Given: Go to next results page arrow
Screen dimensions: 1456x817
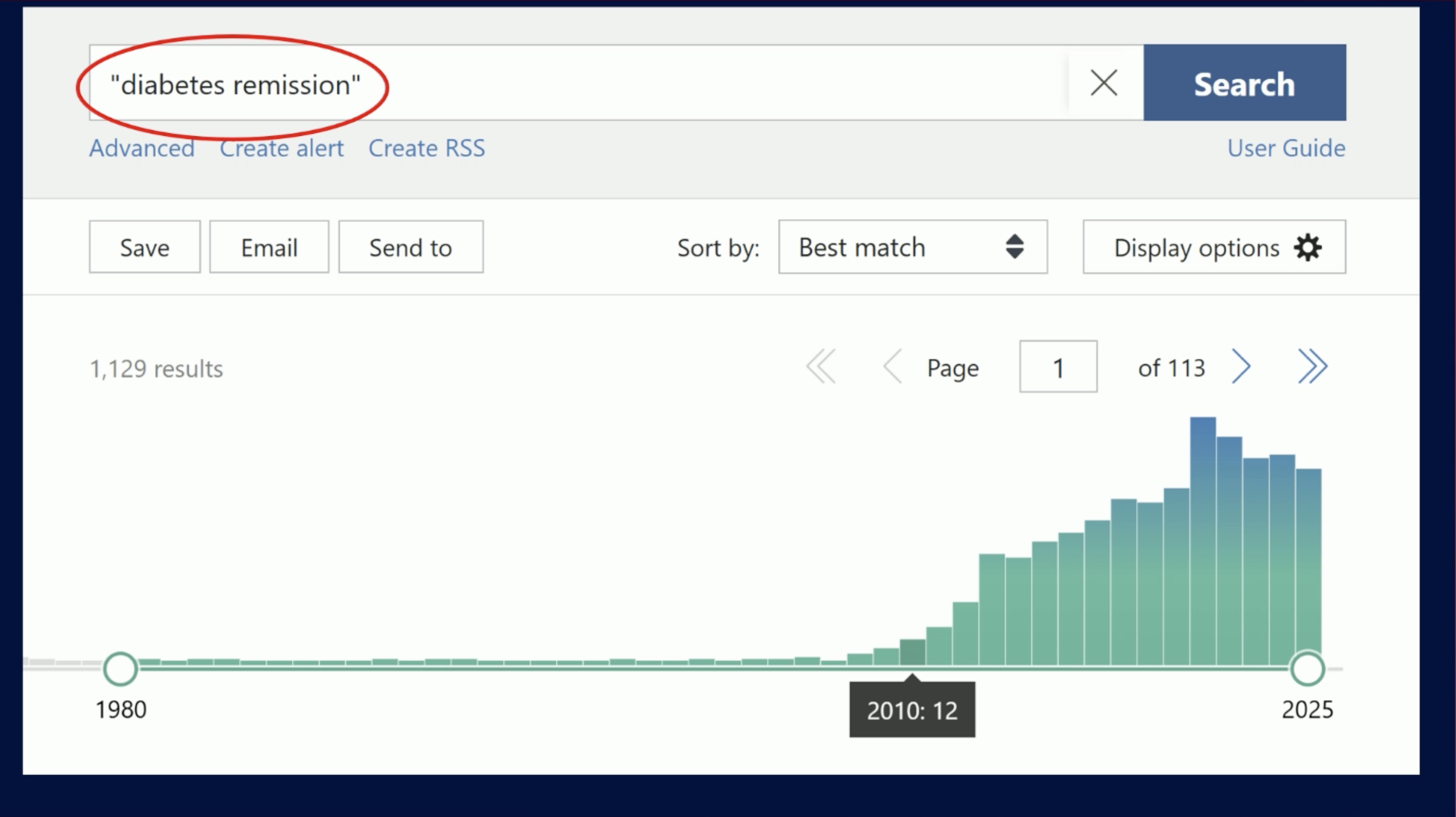Looking at the screenshot, I should click(1241, 367).
